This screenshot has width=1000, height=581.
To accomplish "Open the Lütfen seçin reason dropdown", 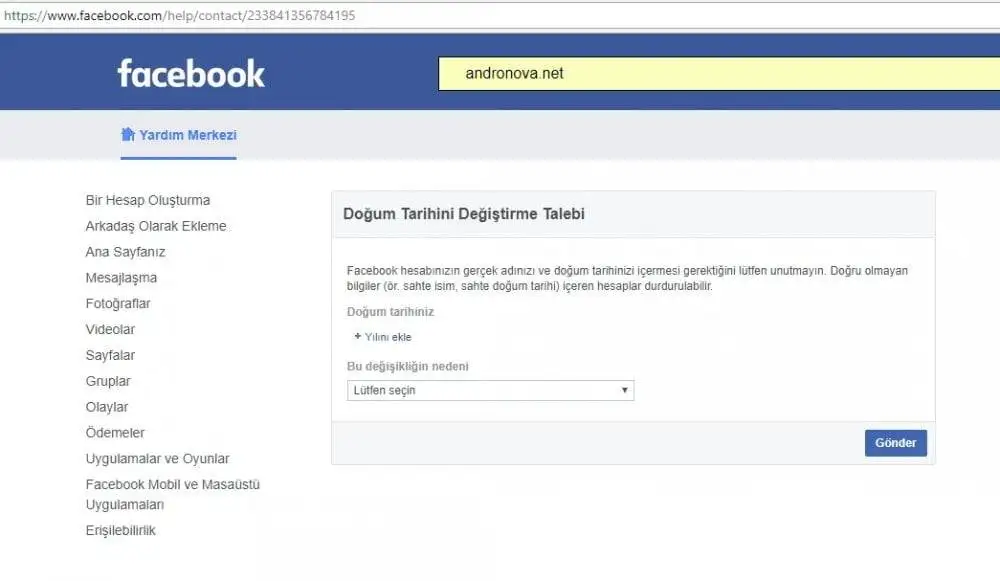I will [x=490, y=390].
